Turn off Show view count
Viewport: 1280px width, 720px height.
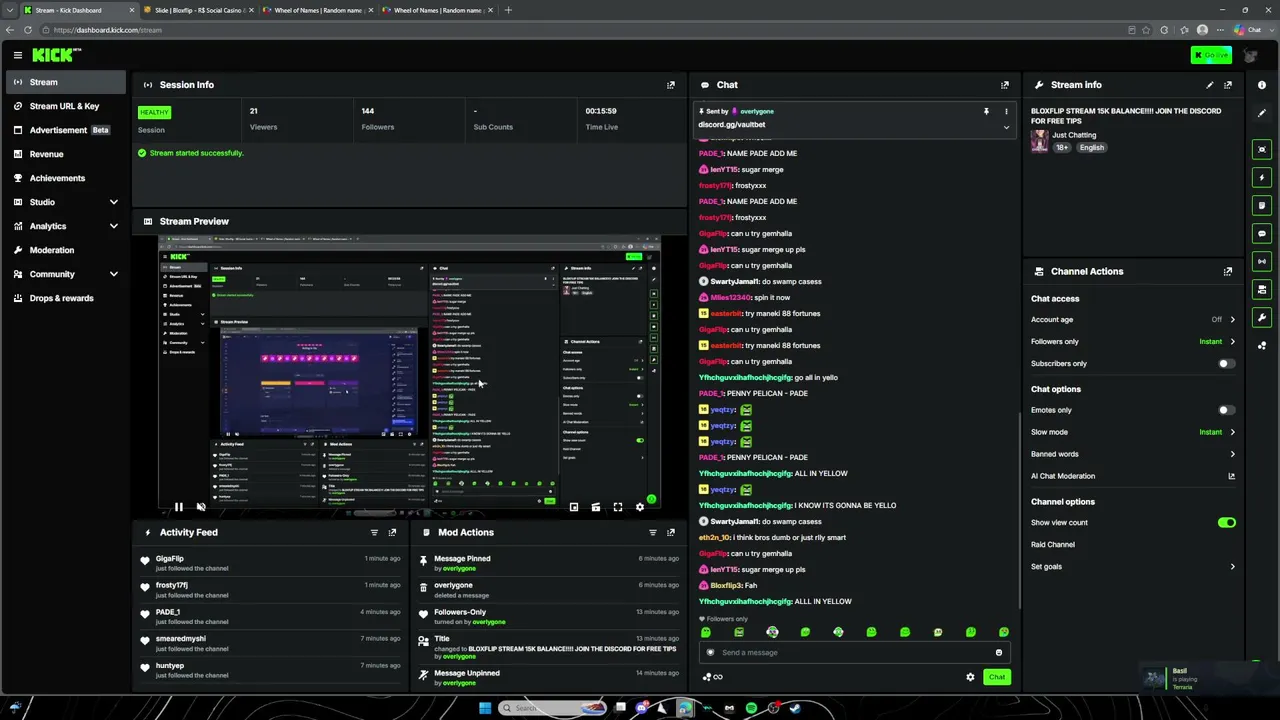pyautogui.click(x=1226, y=523)
